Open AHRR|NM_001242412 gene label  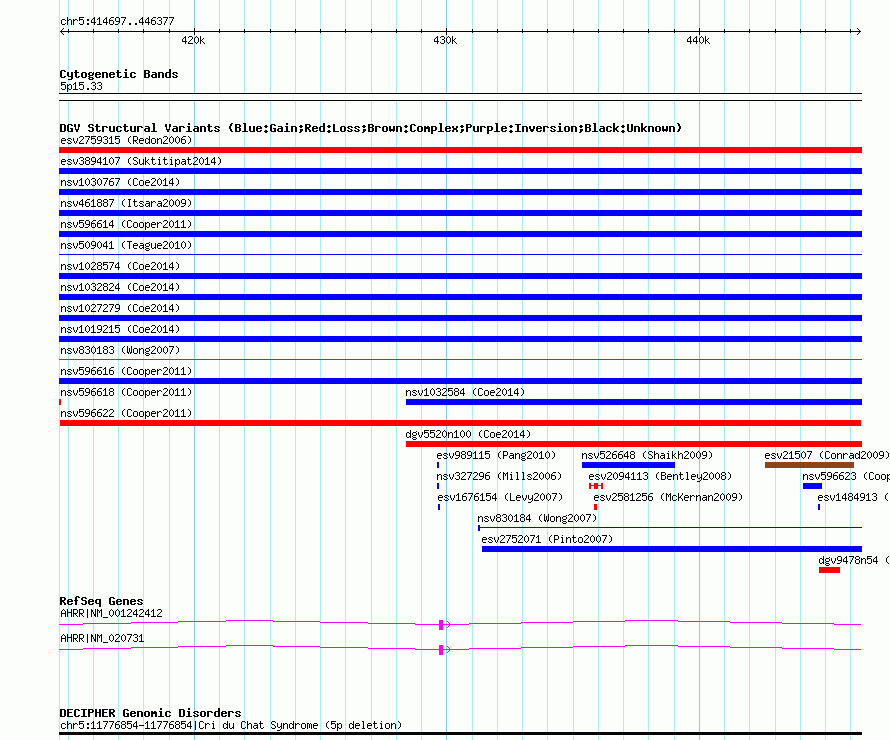tap(111, 613)
